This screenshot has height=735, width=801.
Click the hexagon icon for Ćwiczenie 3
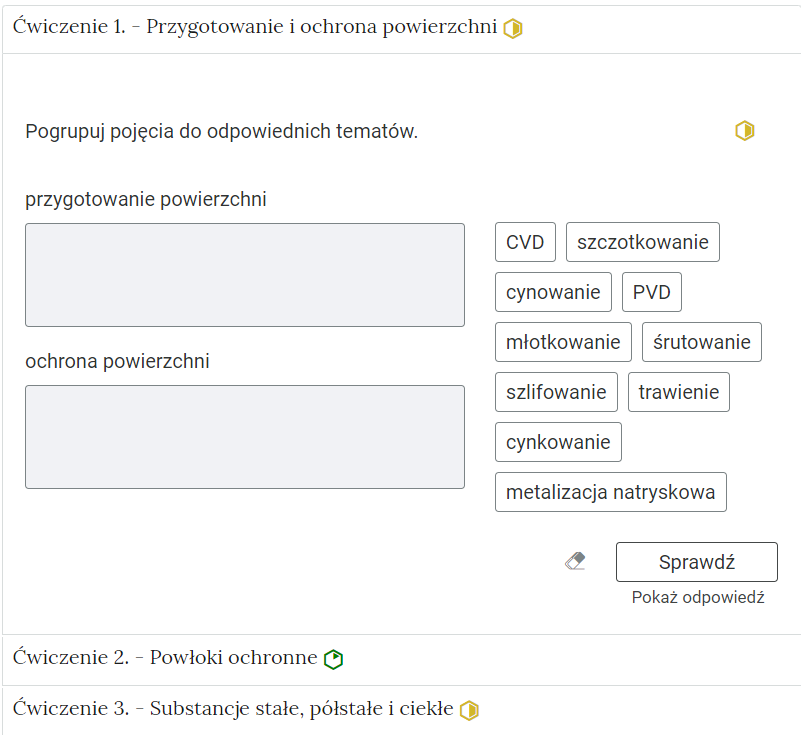(470, 708)
